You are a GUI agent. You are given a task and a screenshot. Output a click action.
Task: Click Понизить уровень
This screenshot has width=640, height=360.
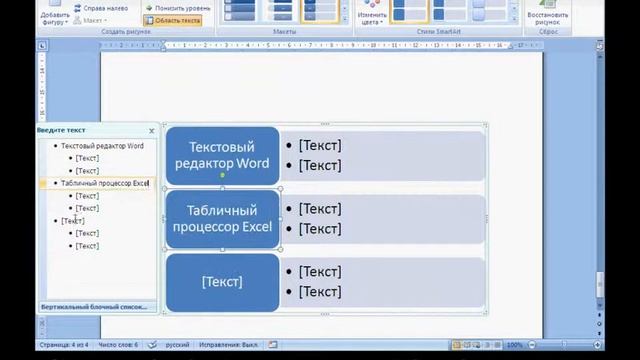[178, 8]
